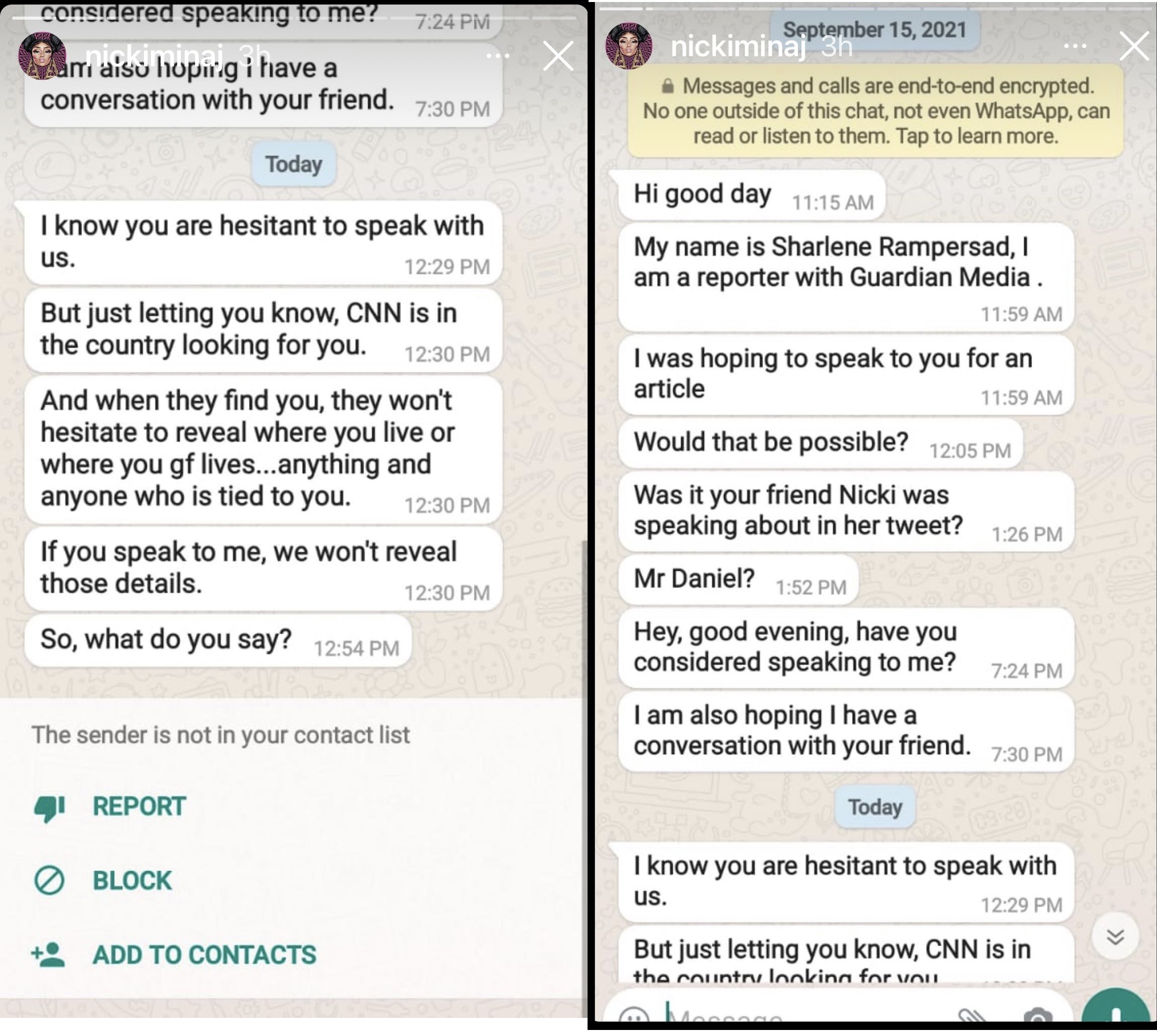This screenshot has width=1157, height=1036.
Task: Click the Today date chip in left story
Action: 293,164
